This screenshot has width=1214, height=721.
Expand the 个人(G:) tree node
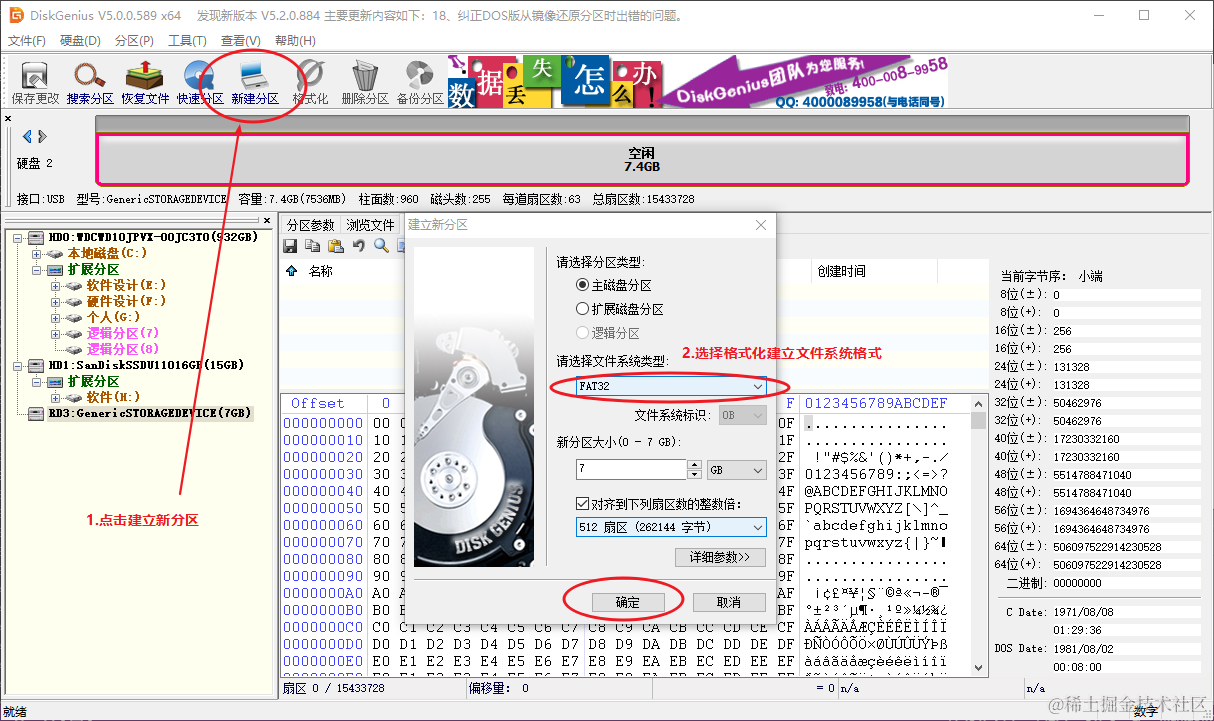56,318
